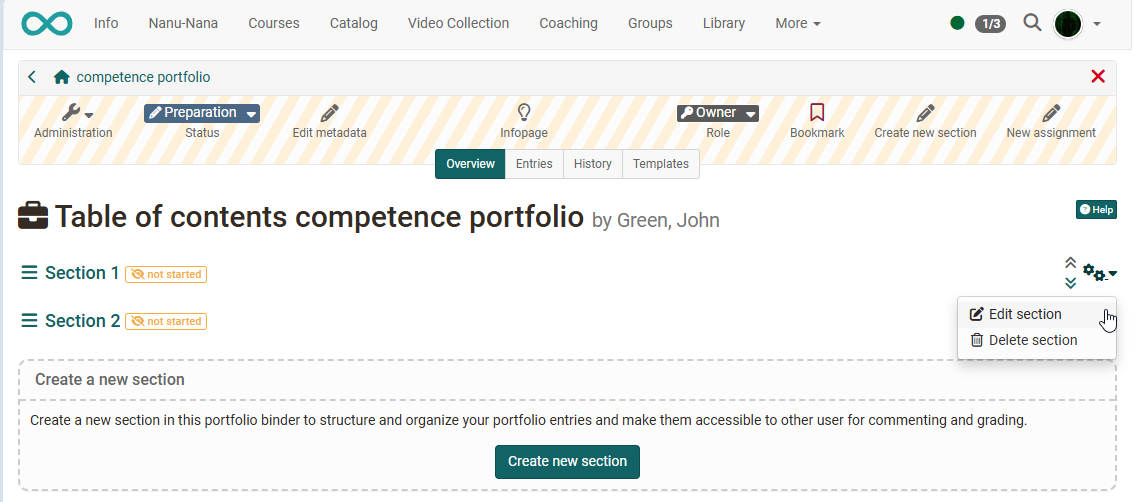Image resolution: width=1135 pixels, height=502 pixels.
Task: Switch to the Templates tab
Action: [x=660, y=164]
